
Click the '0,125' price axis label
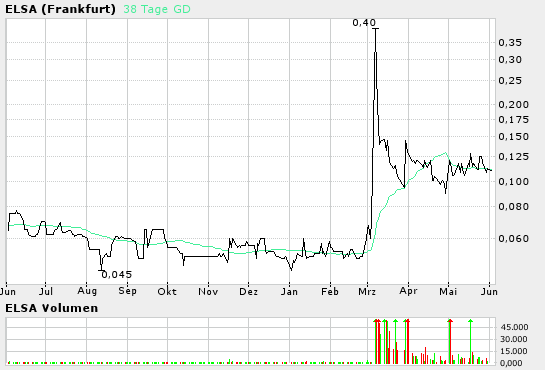(513, 157)
